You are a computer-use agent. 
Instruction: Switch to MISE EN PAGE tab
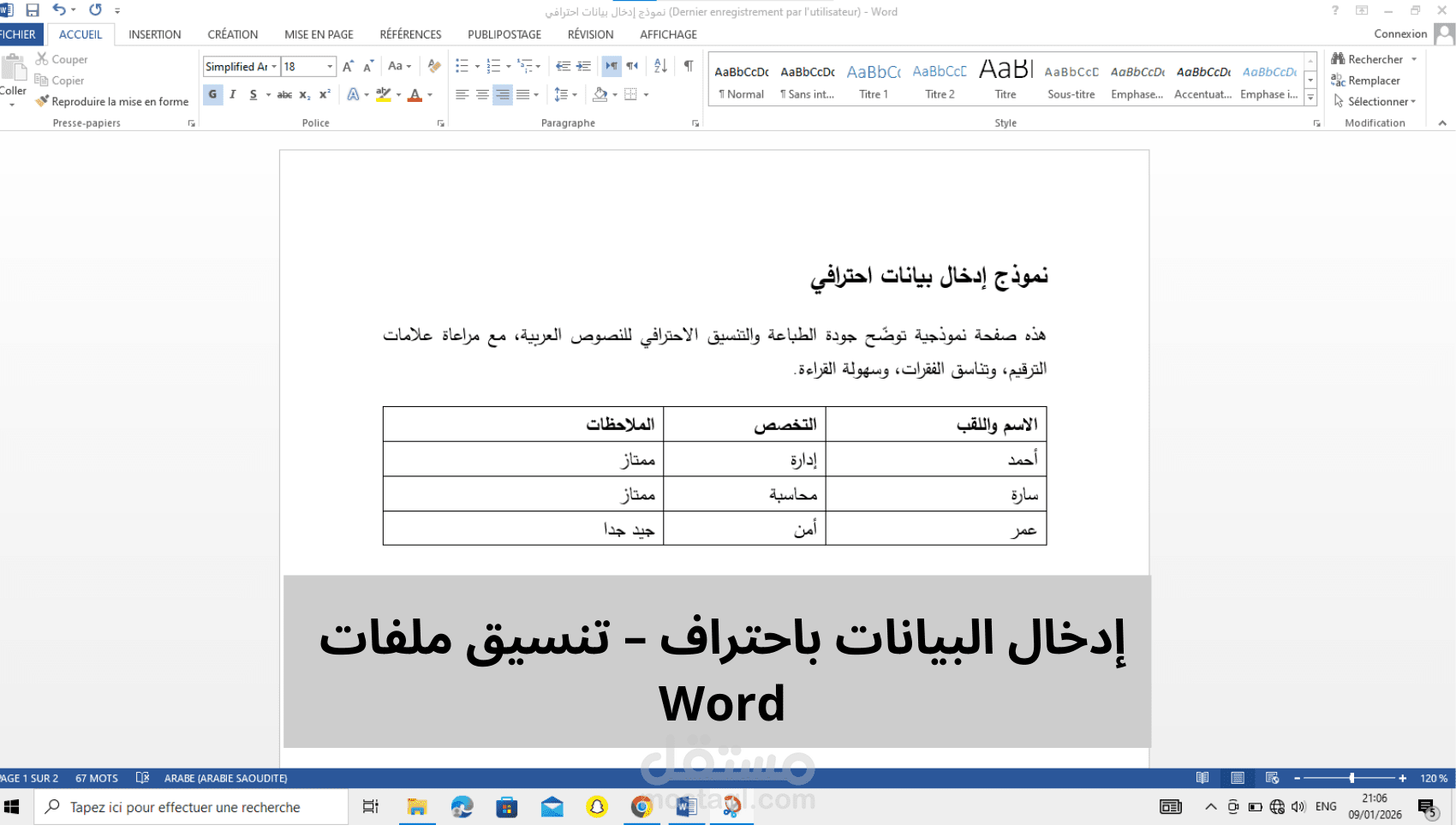319,34
